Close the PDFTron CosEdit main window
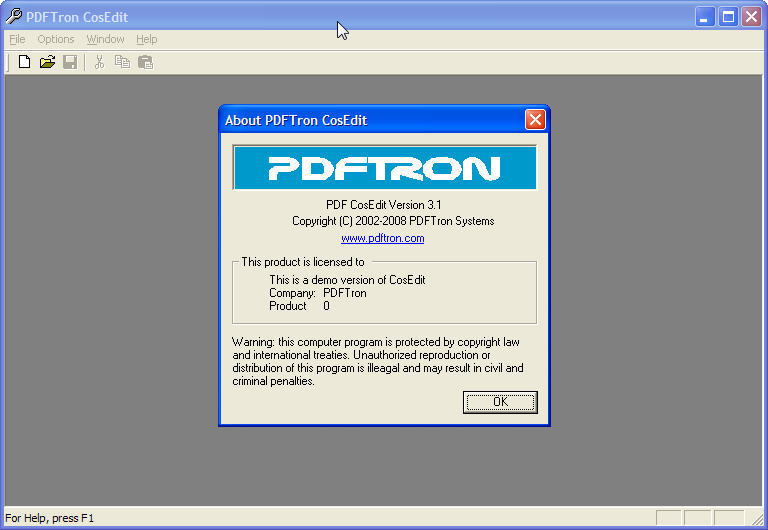The image size is (768, 530). [751, 17]
